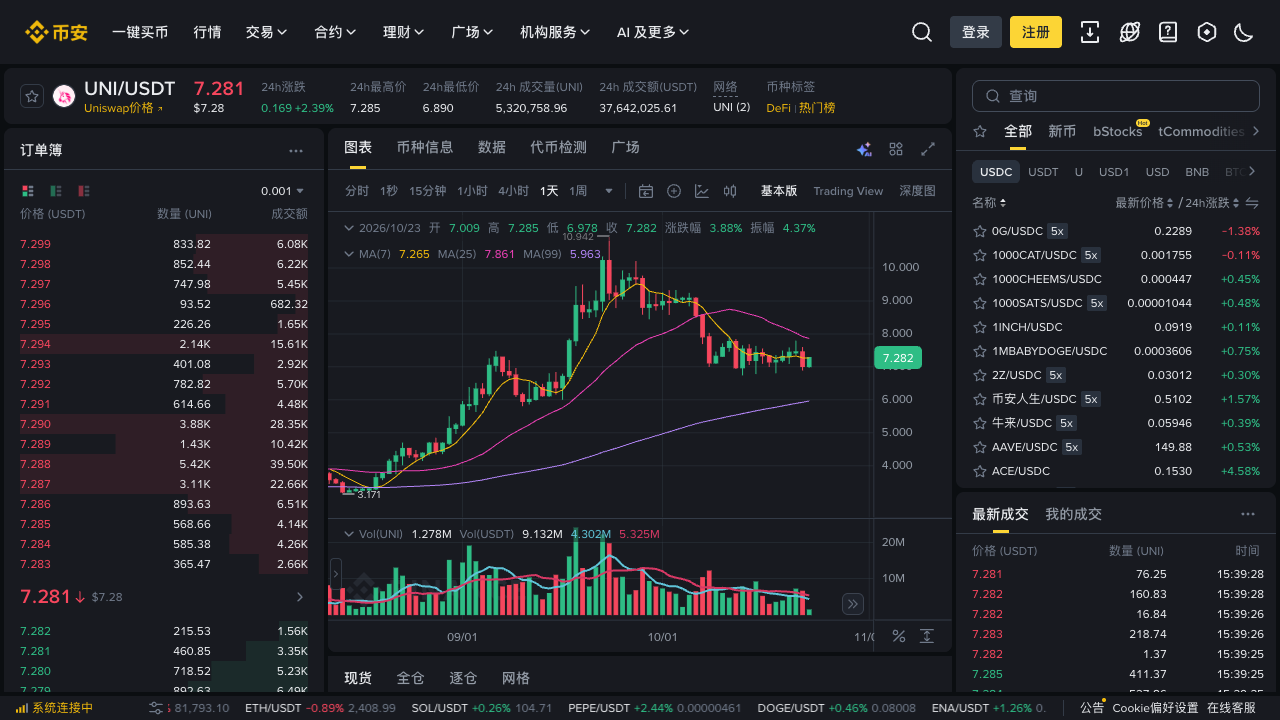Open the 合约 dropdown menu
This screenshot has width=1280, height=720.
click(x=335, y=32)
